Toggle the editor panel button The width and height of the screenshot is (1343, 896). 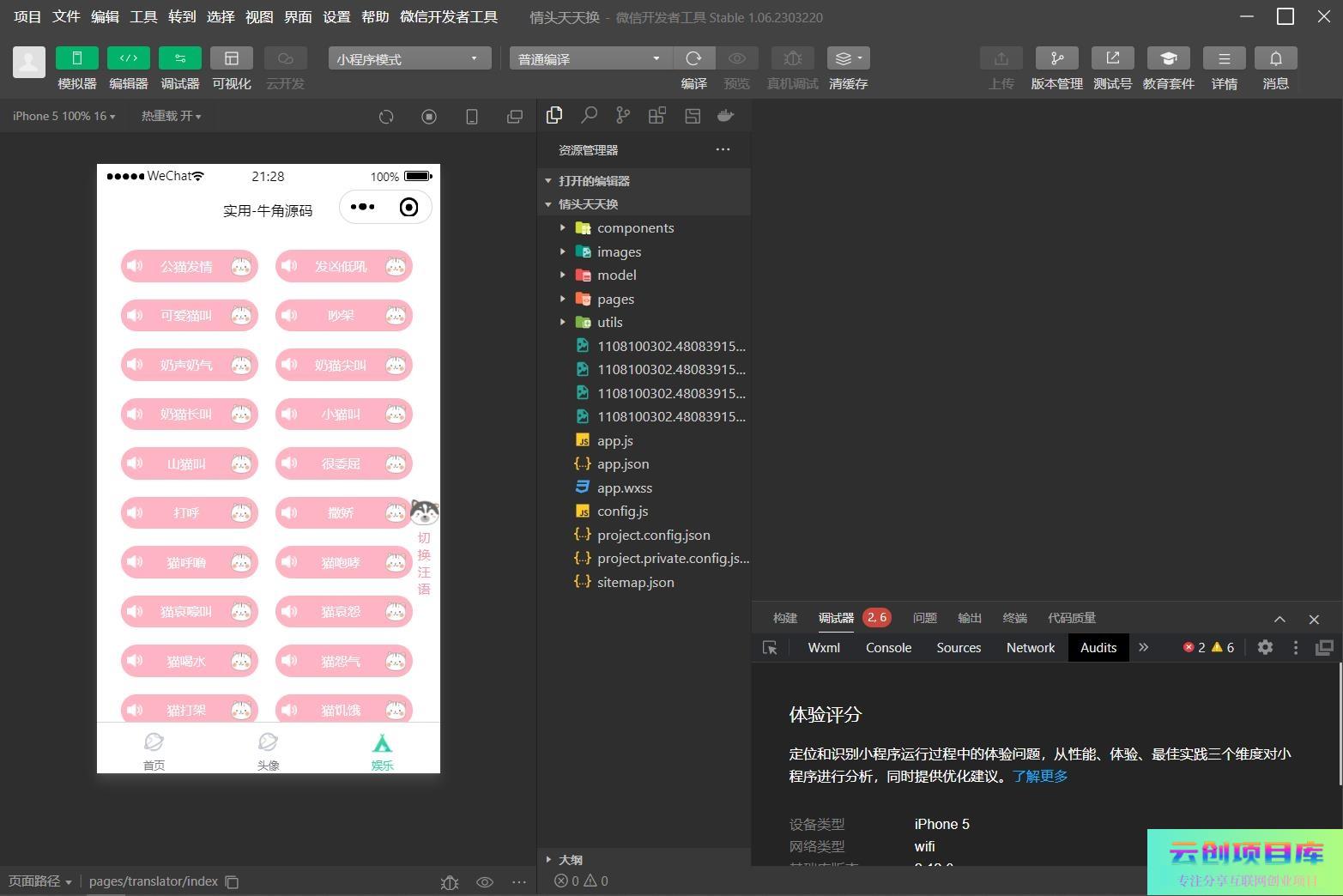128,58
